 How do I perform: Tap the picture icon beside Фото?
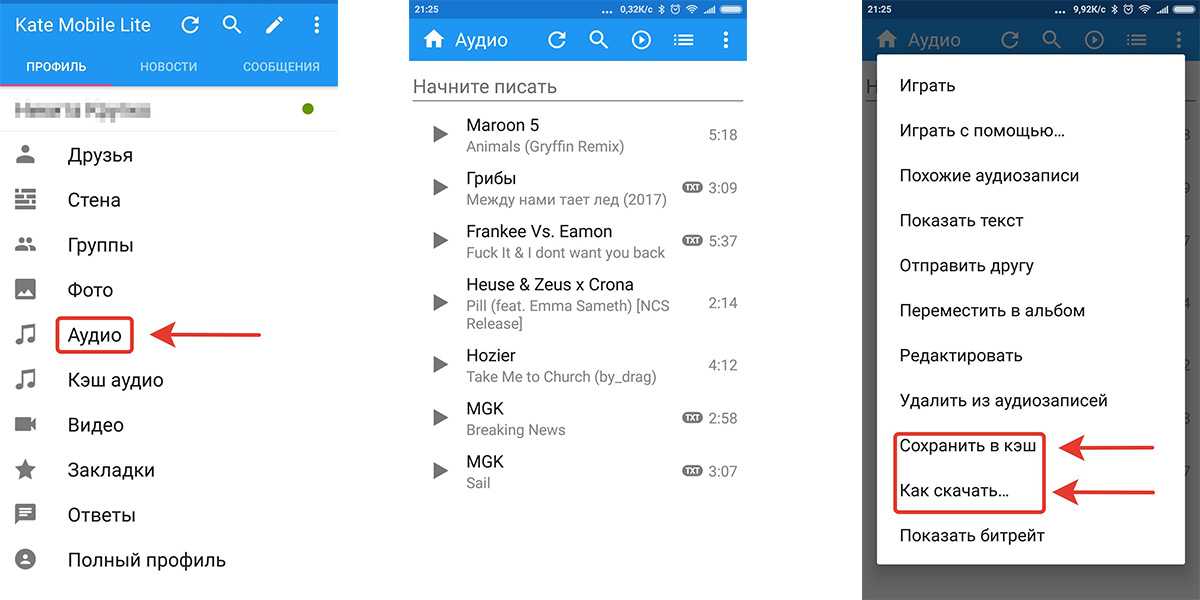[x=25, y=289]
